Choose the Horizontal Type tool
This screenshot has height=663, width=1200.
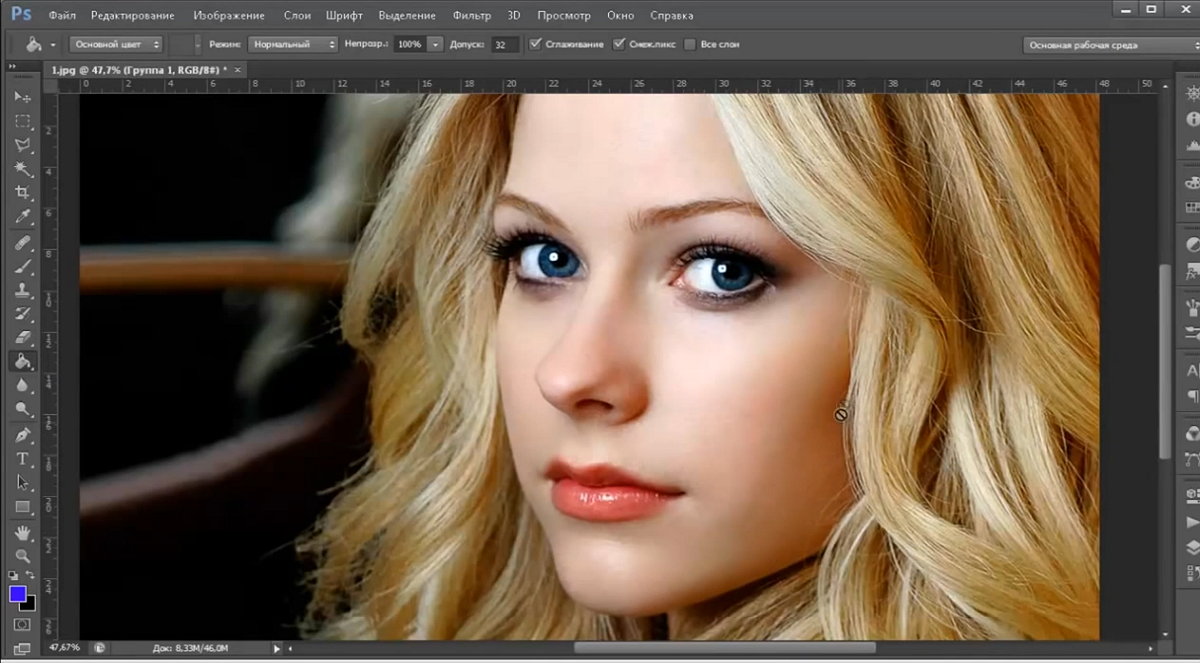click(22, 458)
